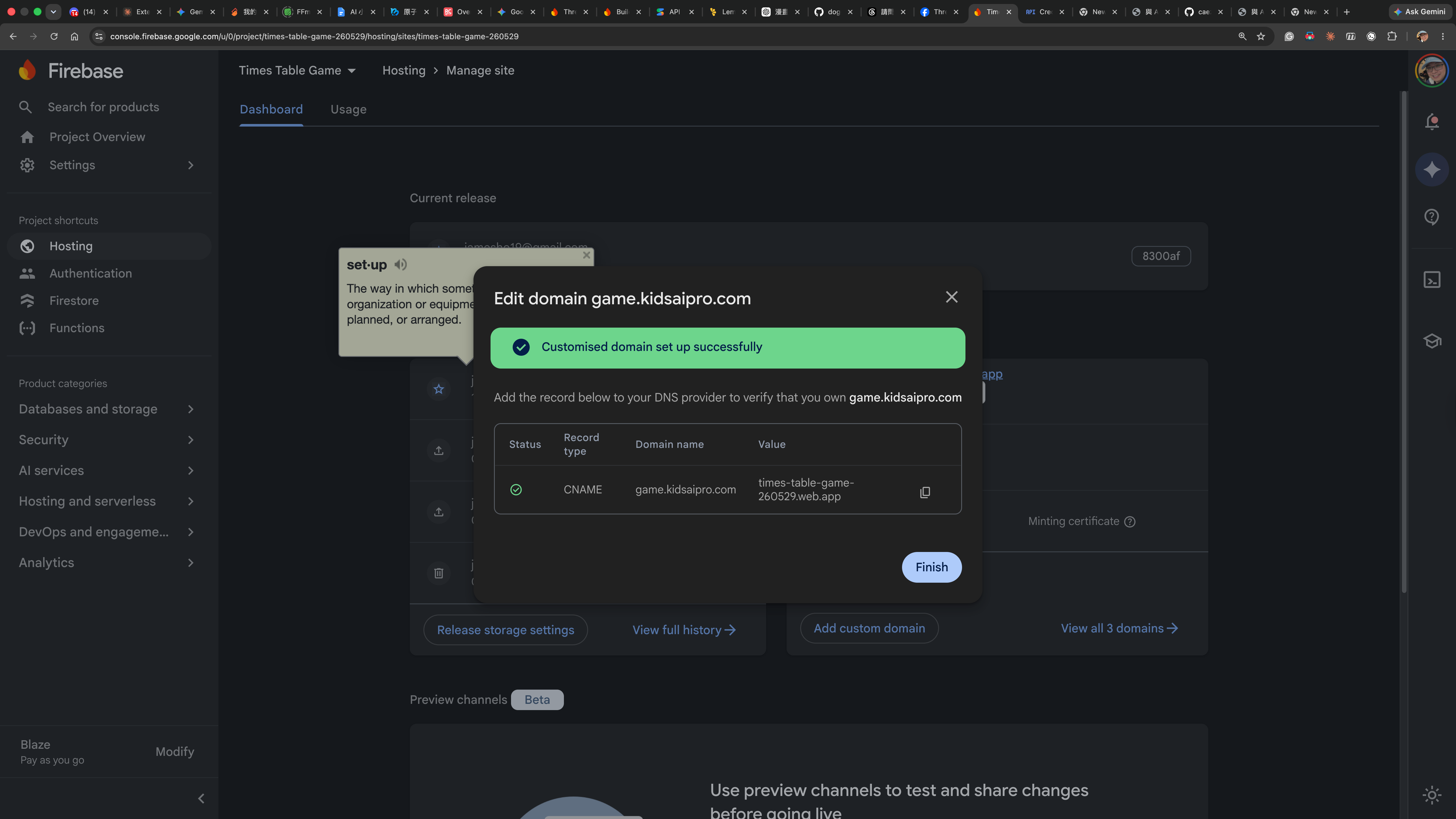The width and height of the screenshot is (1456, 819).
Task: Open Release storage settings
Action: (505, 630)
